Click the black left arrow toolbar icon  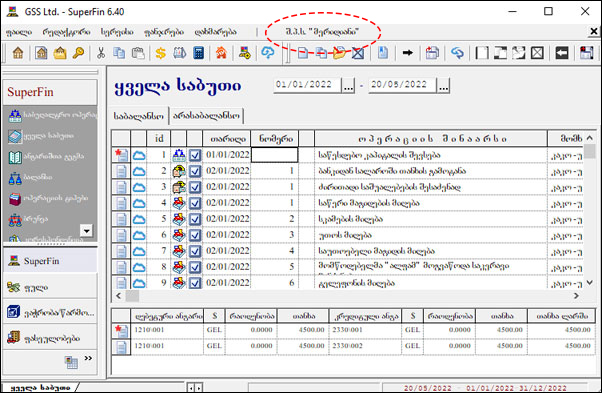tap(562, 53)
